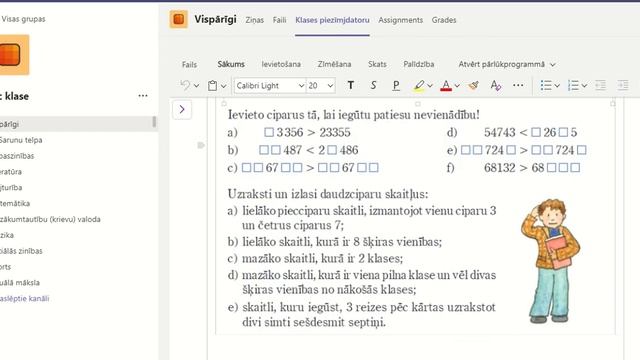Select the Palīdzība ribbon tab
Screen dimensions: 640x360
coord(419,64)
